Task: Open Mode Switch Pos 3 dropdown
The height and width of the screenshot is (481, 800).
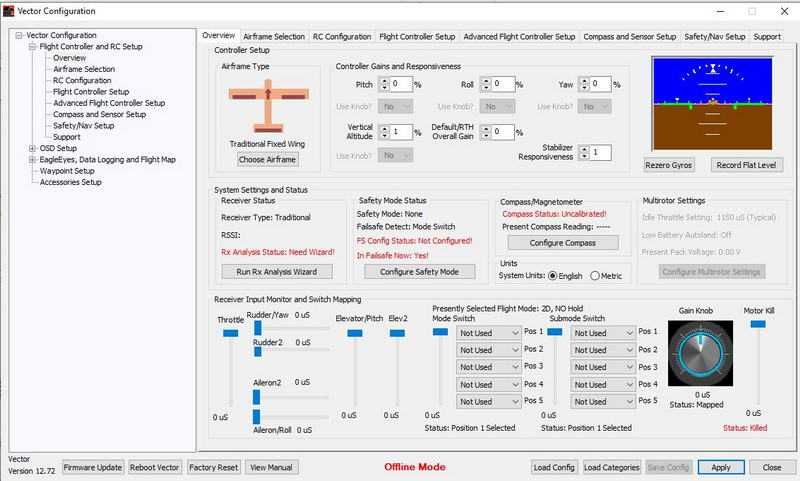Action: point(488,367)
